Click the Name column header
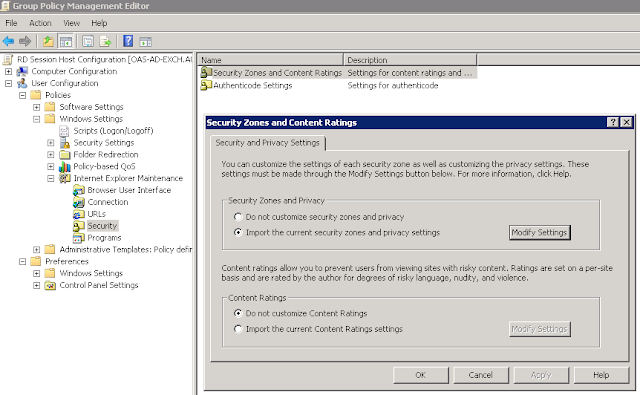640x395 pixels. [271, 60]
